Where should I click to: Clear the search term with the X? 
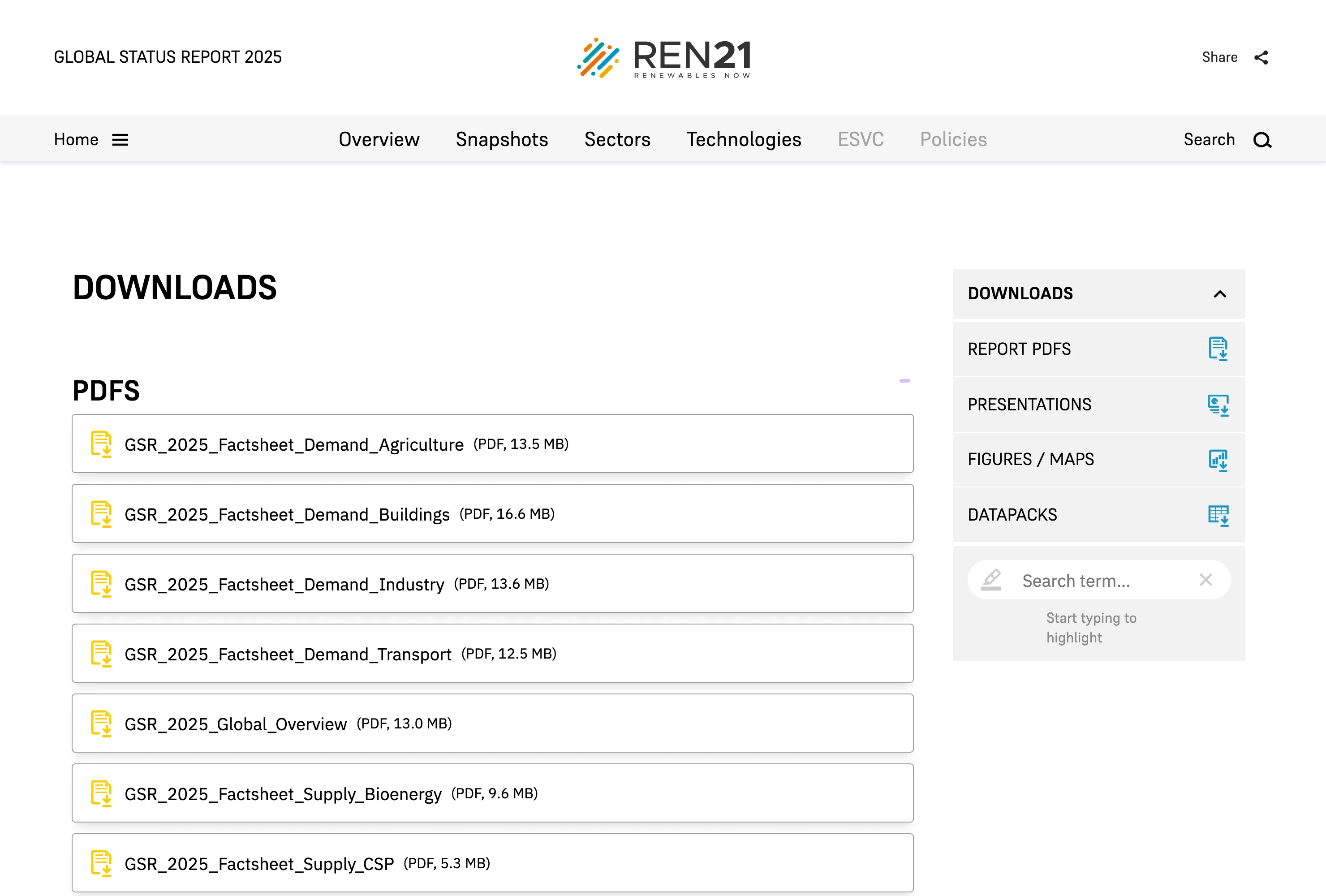tap(1205, 580)
